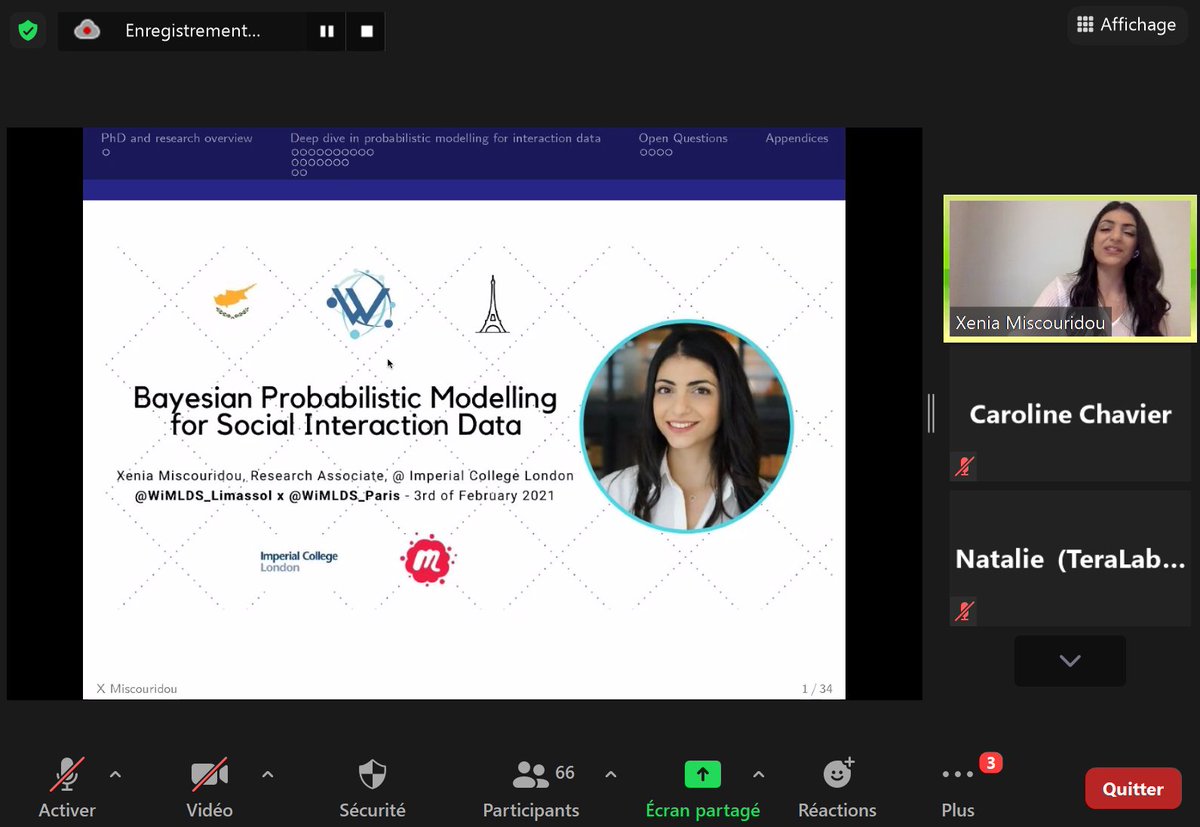Screen dimensions: 1200x827
Task: Click Caroline Chavier's muted microphone icon
Action: (964, 466)
